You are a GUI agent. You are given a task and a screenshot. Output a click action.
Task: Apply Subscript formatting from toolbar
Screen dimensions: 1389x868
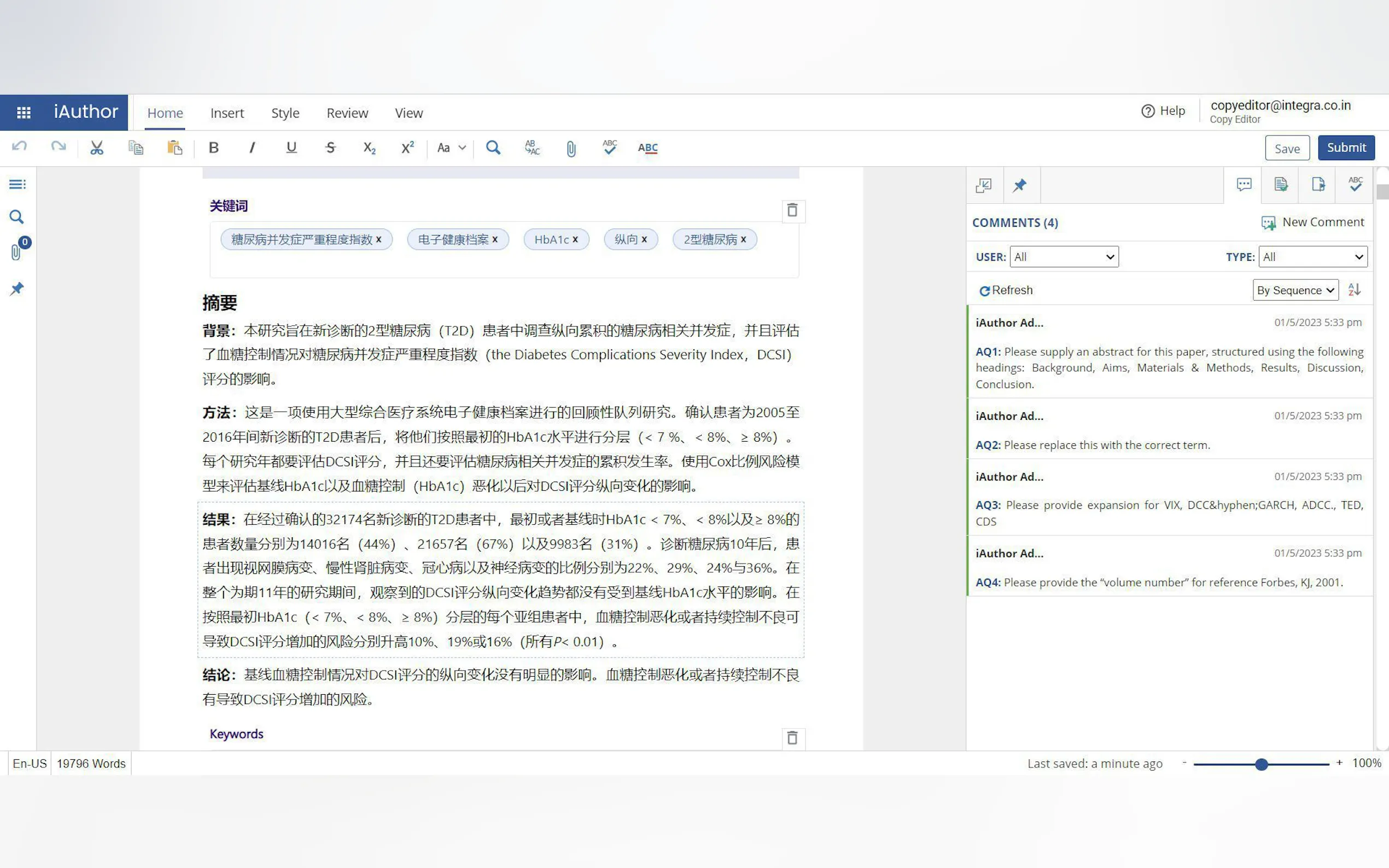point(369,148)
